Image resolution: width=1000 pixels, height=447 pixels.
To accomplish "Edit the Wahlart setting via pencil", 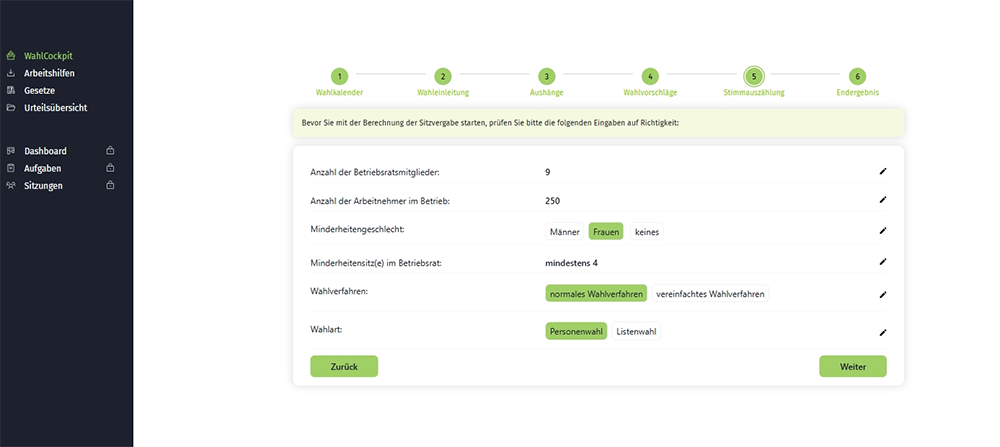I will (883, 332).
